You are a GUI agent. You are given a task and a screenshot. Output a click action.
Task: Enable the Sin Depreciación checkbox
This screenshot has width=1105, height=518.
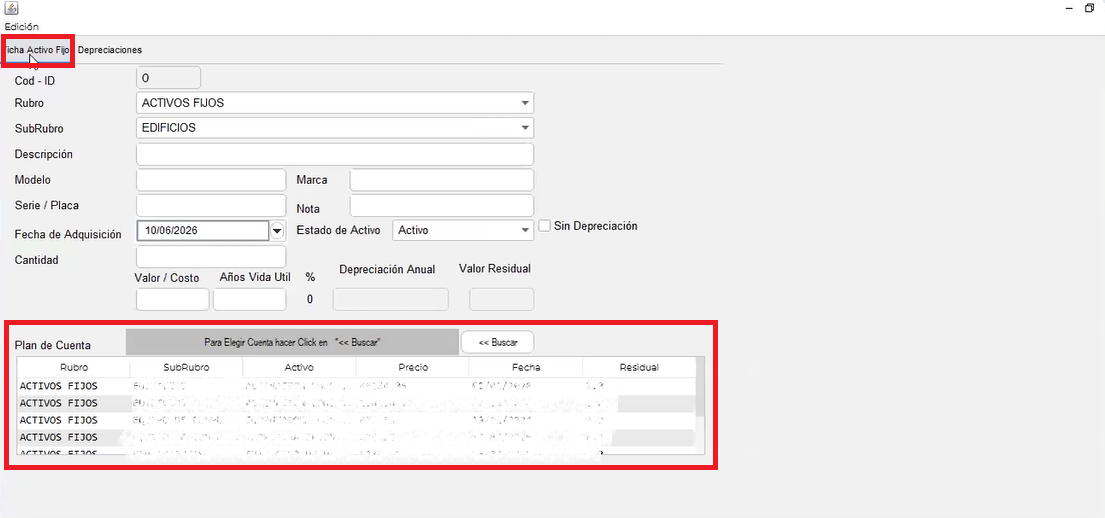tap(545, 226)
